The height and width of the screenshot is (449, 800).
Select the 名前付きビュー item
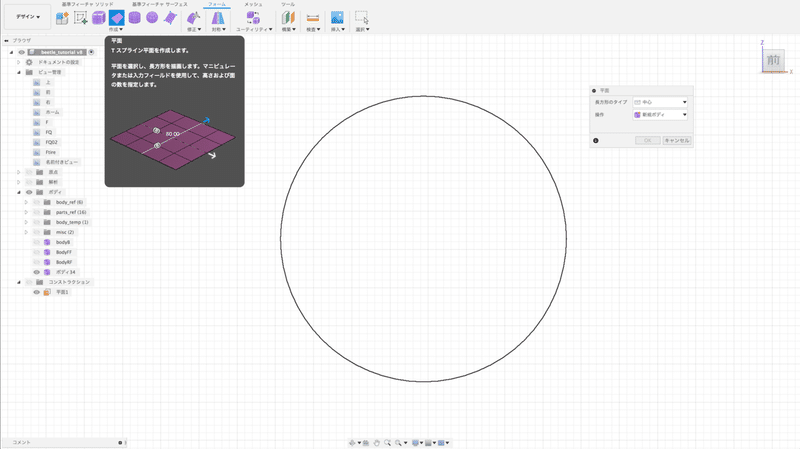point(62,162)
